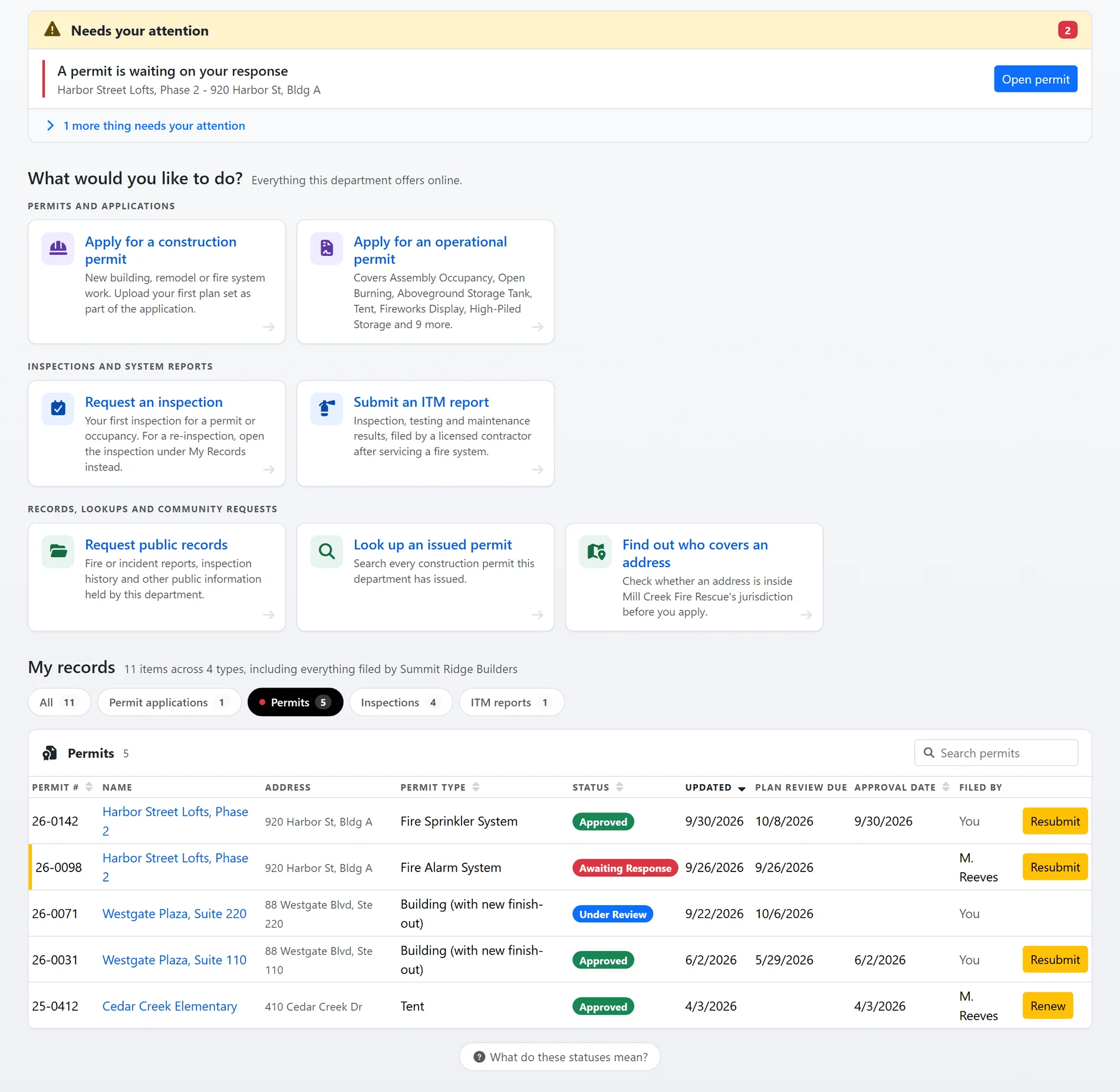
Task: Click the Permits table header icon
Action: pos(50,753)
